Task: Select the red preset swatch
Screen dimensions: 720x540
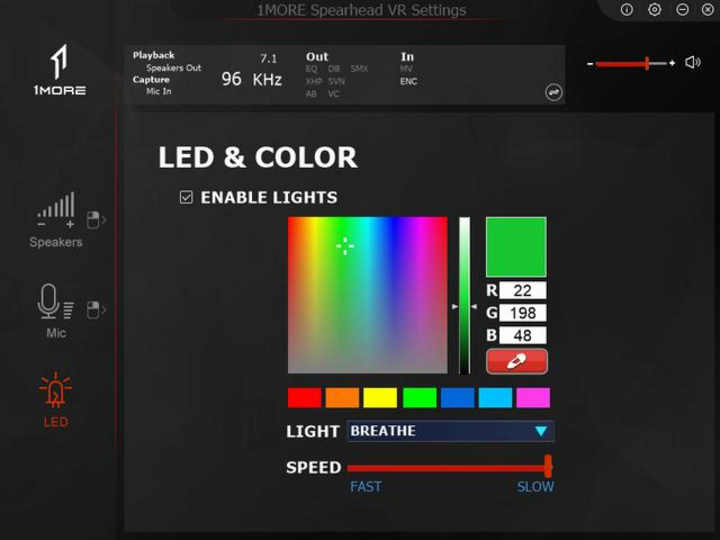Action: click(304, 398)
